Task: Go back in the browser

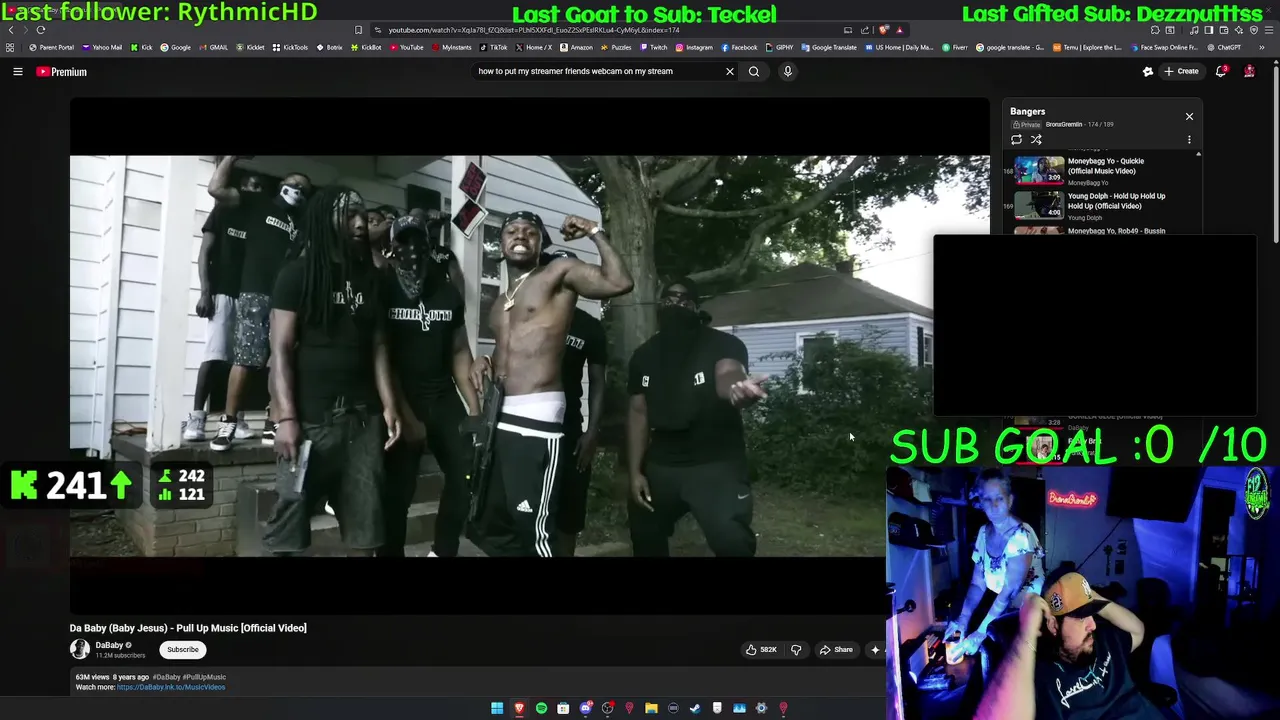Action: click(11, 30)
